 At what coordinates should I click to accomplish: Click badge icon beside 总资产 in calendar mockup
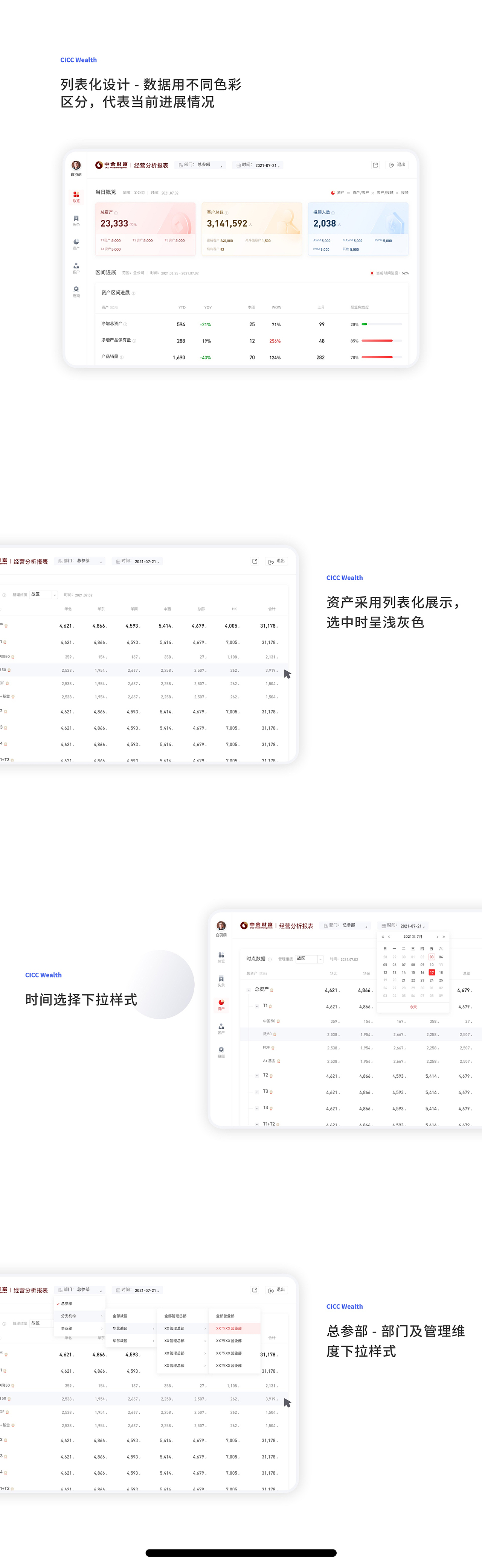click(x=272, y=990)
